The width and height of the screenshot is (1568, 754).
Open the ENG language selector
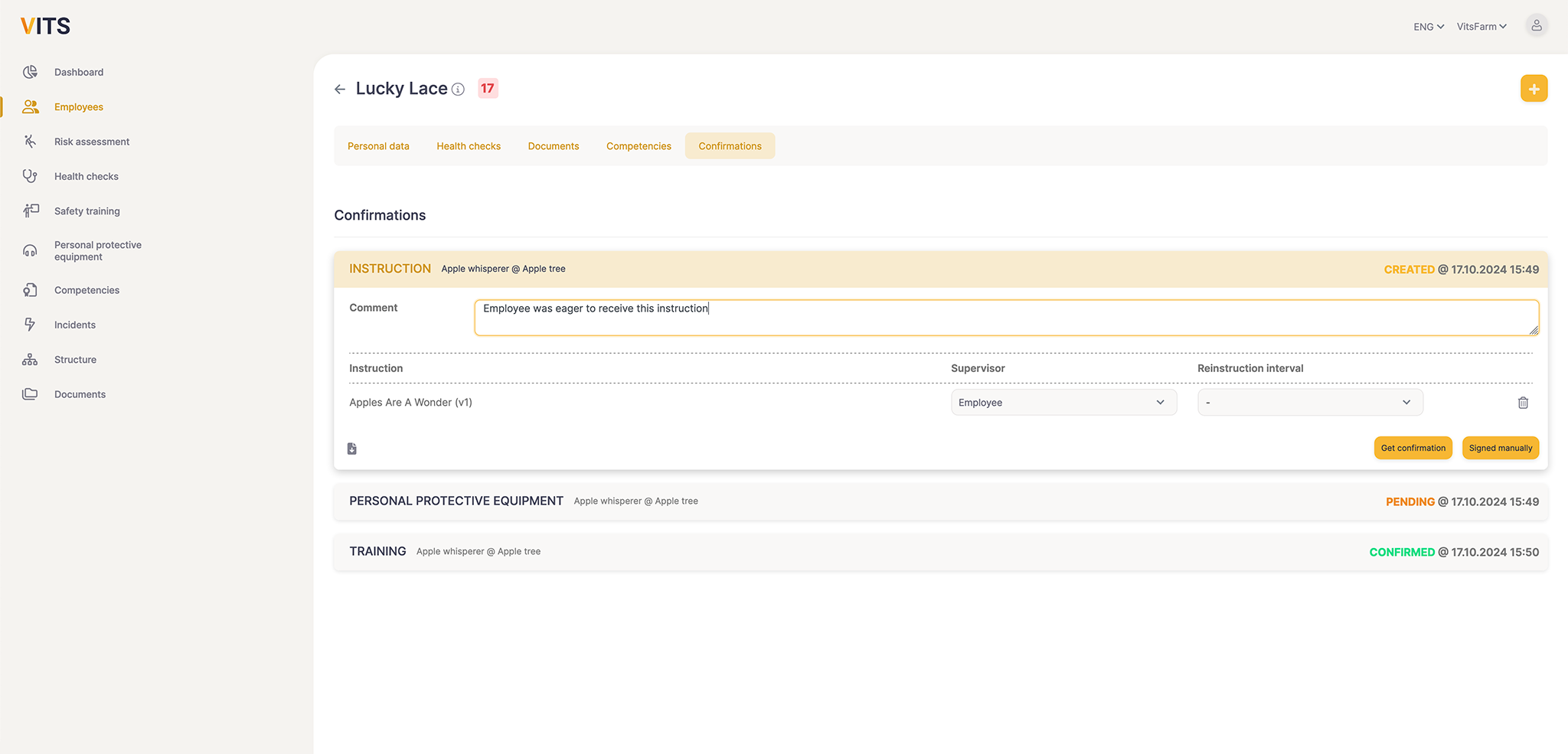(1428, 27)
